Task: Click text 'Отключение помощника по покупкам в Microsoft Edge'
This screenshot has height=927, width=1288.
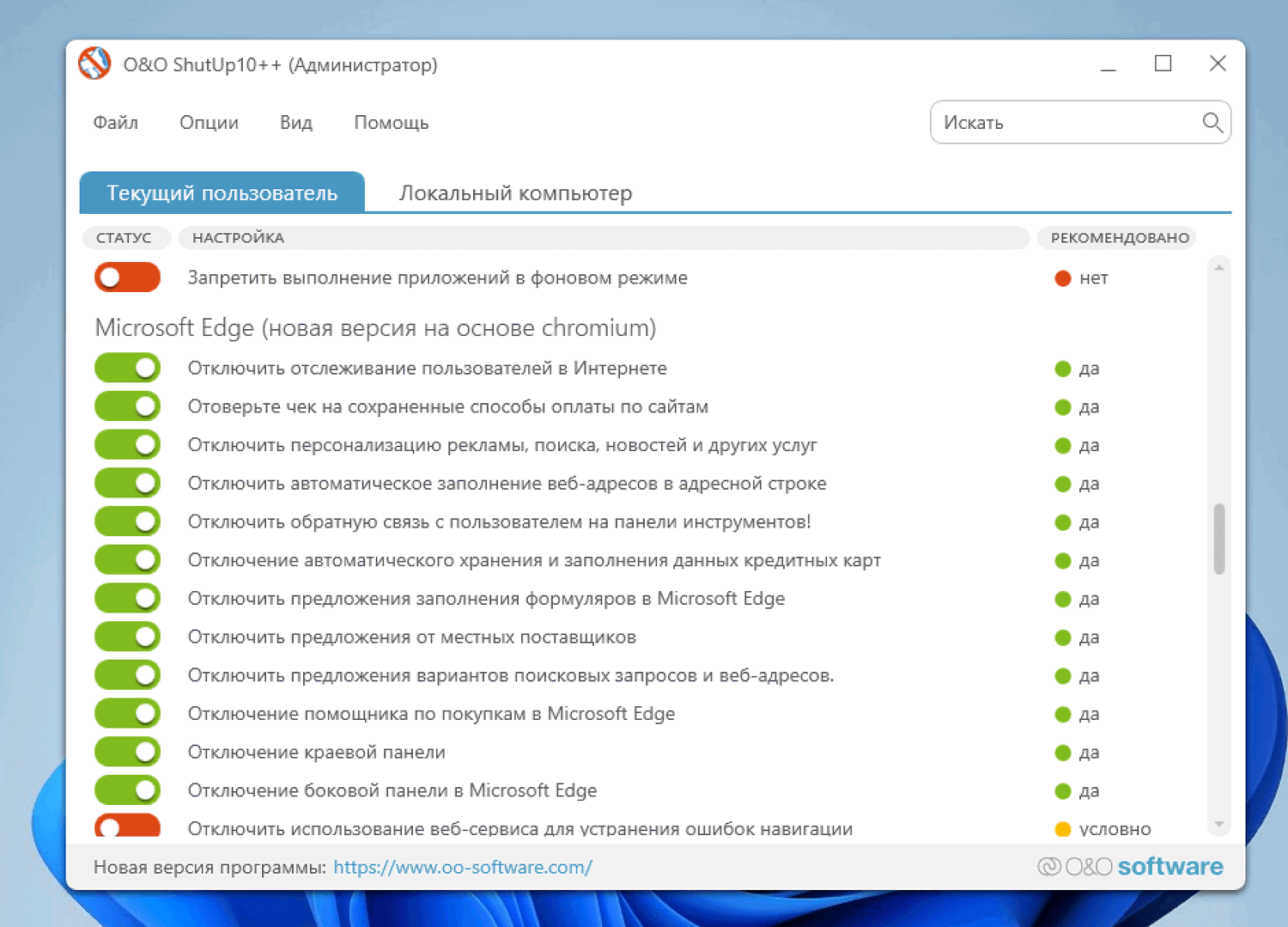Action: click(431, 713)
